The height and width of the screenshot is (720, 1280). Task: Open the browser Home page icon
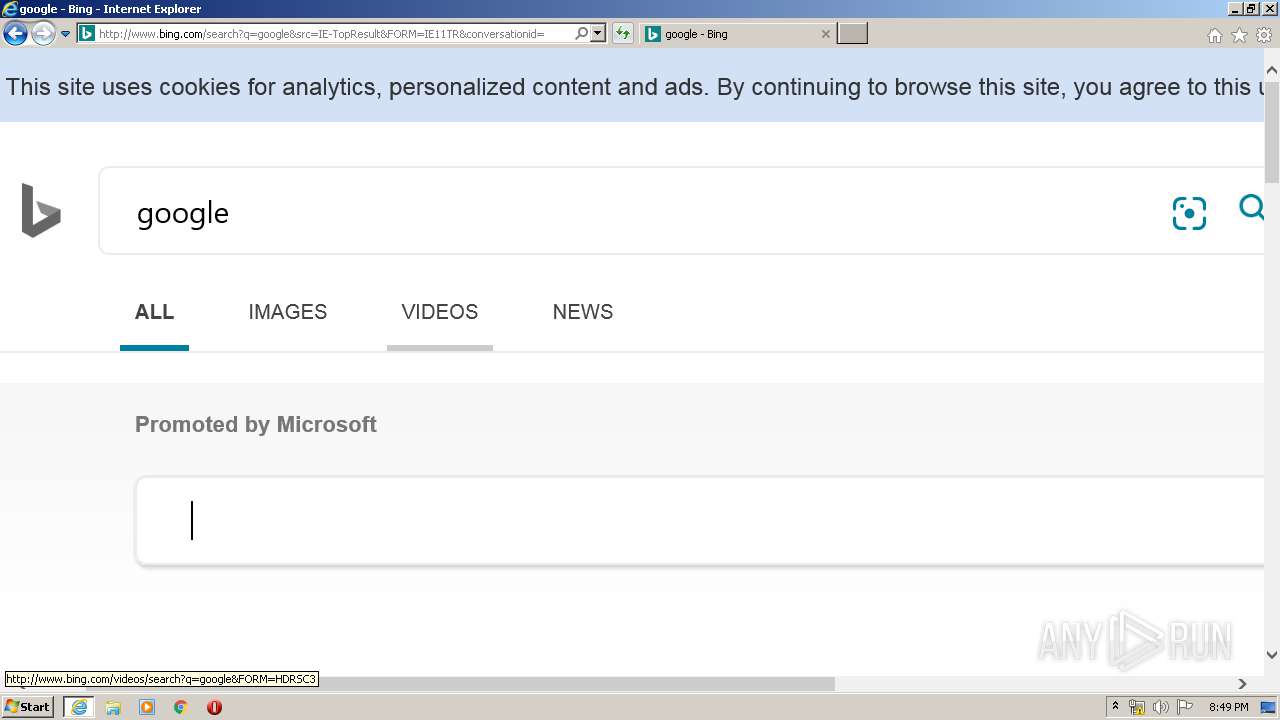pos(1214,35)
